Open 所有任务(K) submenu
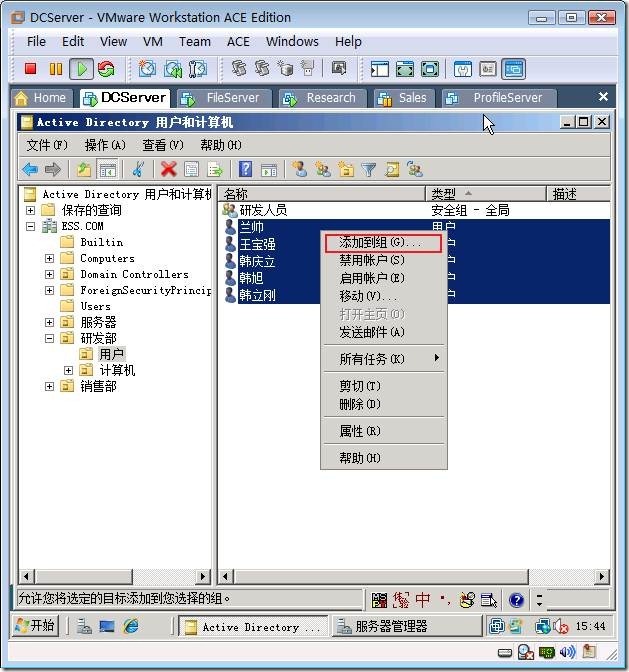This screenshot has width=629, height=672. click(383, 359)
